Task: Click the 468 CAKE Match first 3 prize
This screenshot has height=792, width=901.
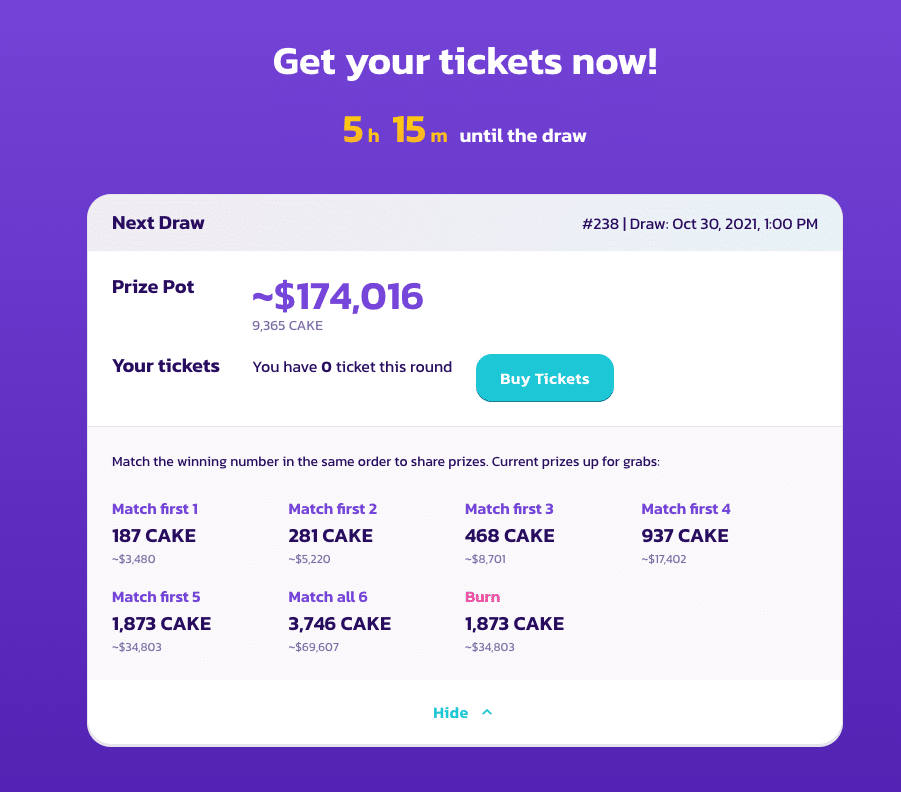Action: (x=509, y=536)
